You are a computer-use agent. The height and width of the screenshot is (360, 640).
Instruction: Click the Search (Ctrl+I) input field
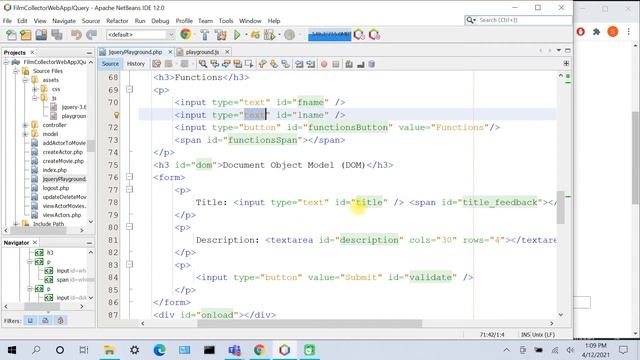click(524, 20)
